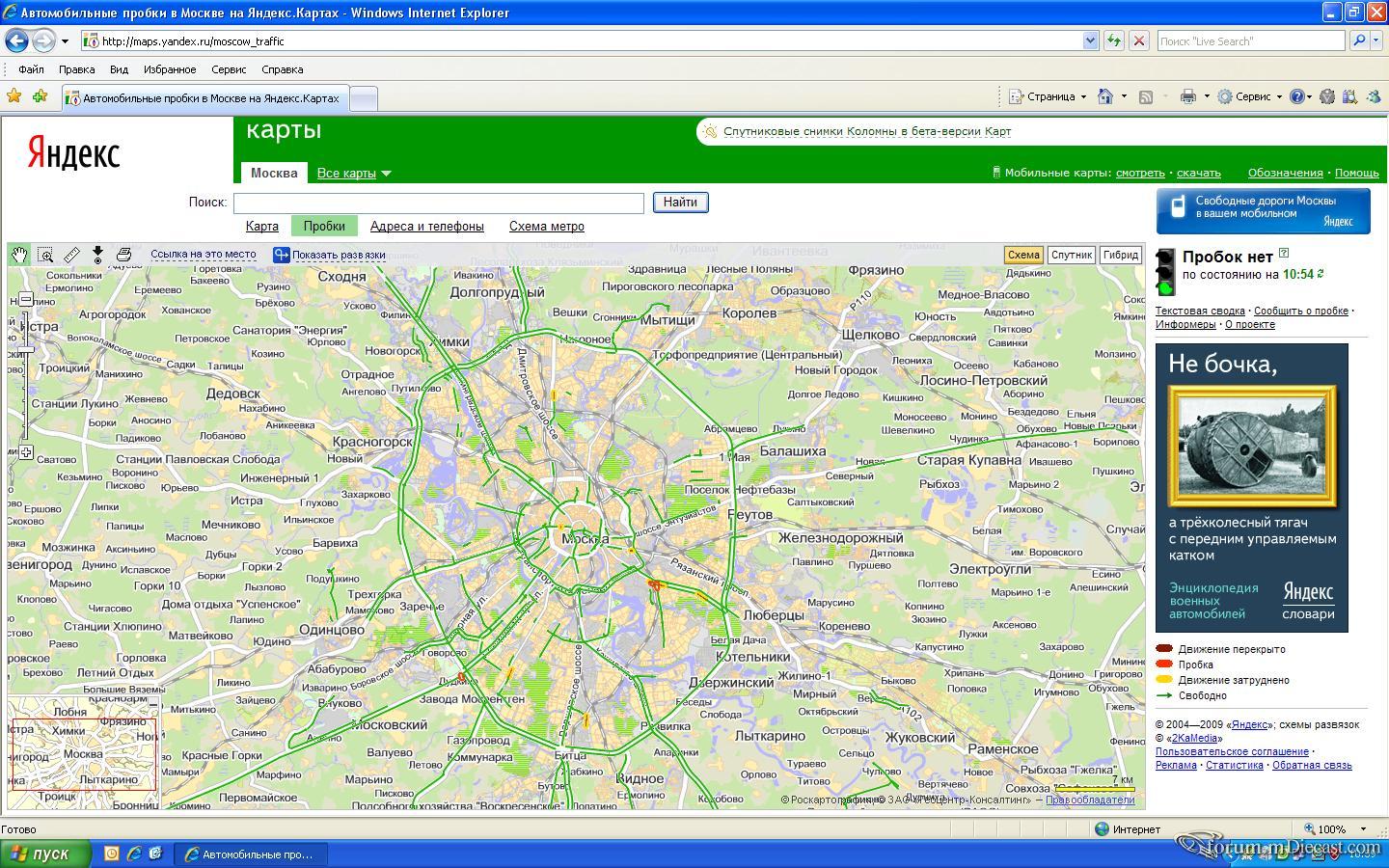This screenshot has width=1389, height=868.
Task: Click the IE Home page icon
Action: tap(1105, 96)
